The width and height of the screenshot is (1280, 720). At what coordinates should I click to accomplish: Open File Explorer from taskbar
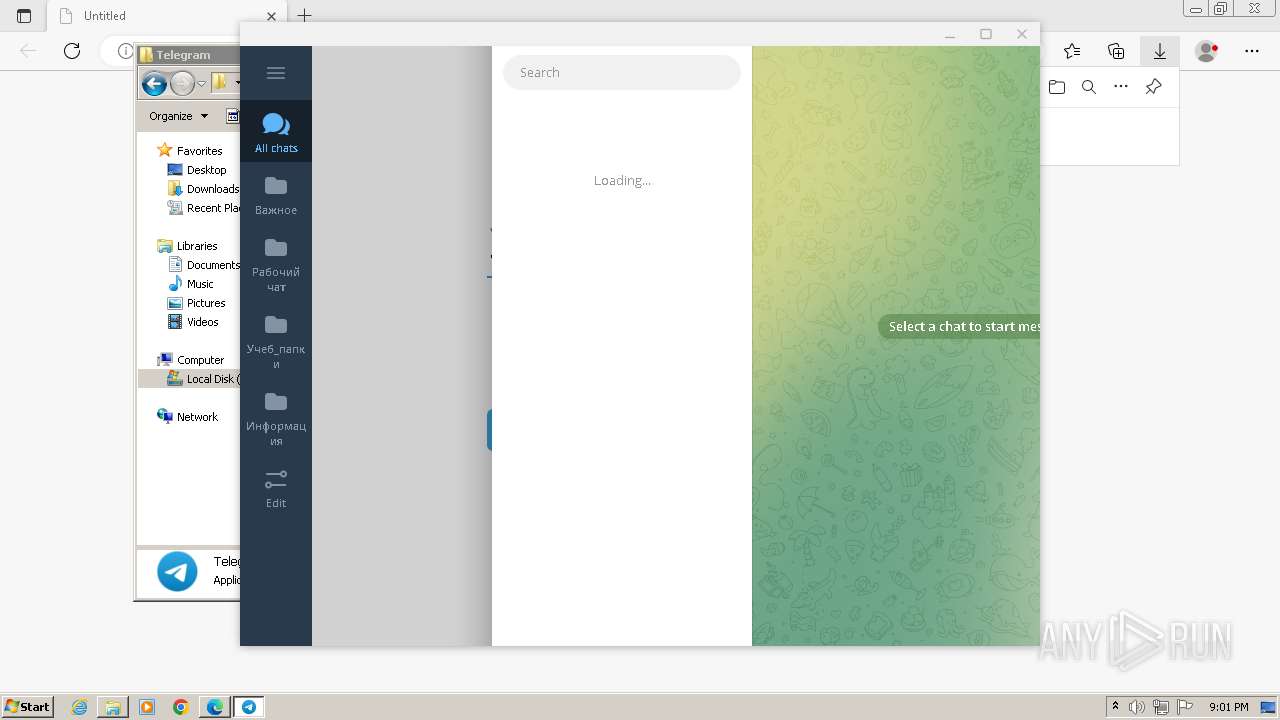click(x=113, y=707)
